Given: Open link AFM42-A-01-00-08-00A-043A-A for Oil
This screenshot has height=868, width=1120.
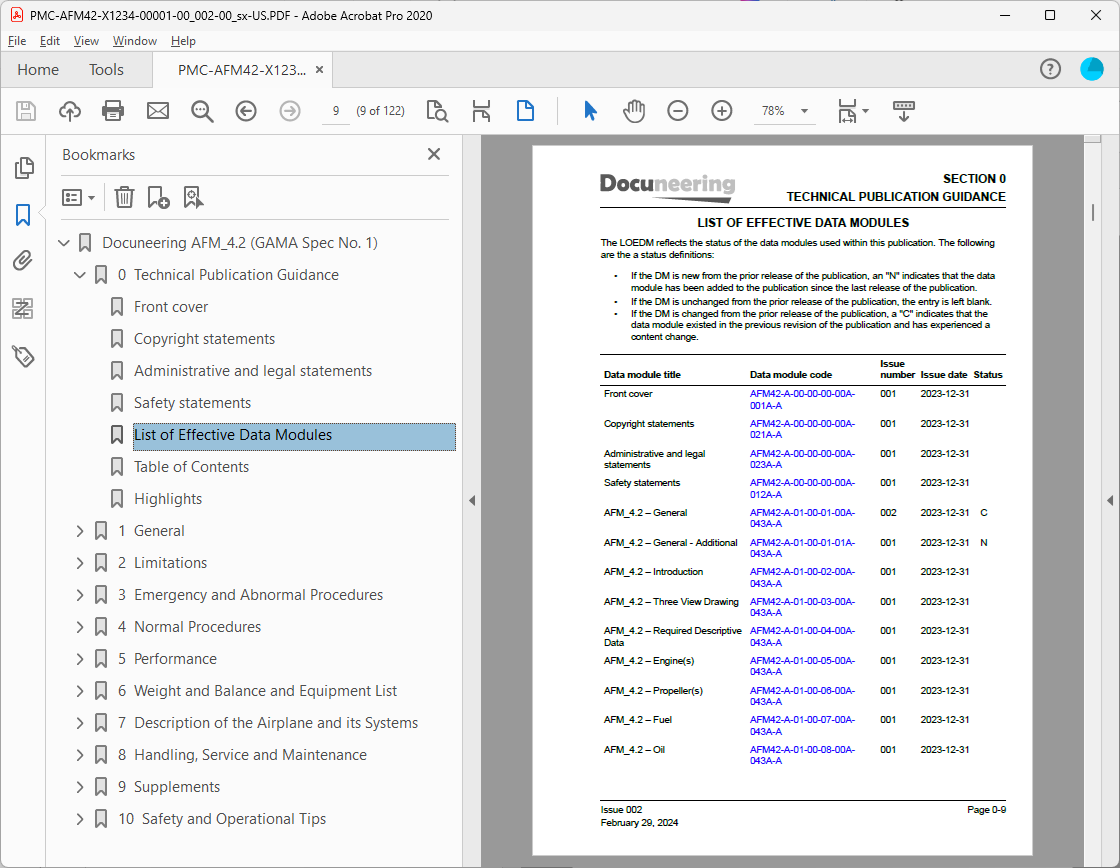Looking at the screenshot, I should (801, 755).
